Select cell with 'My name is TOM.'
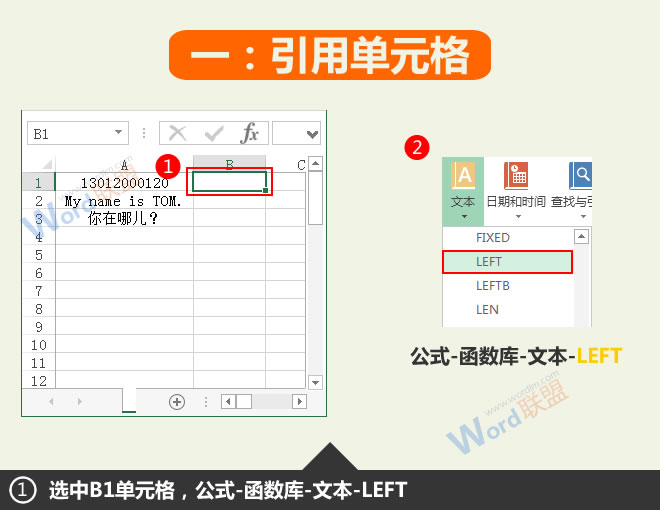Screen dimensions: 660x510 [124, 200]
